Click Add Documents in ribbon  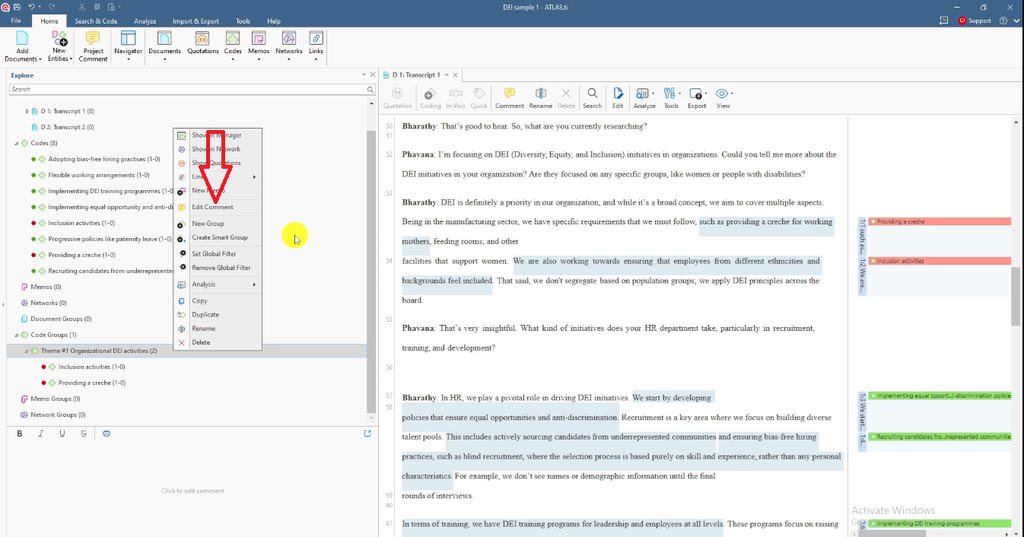point(22,46)
